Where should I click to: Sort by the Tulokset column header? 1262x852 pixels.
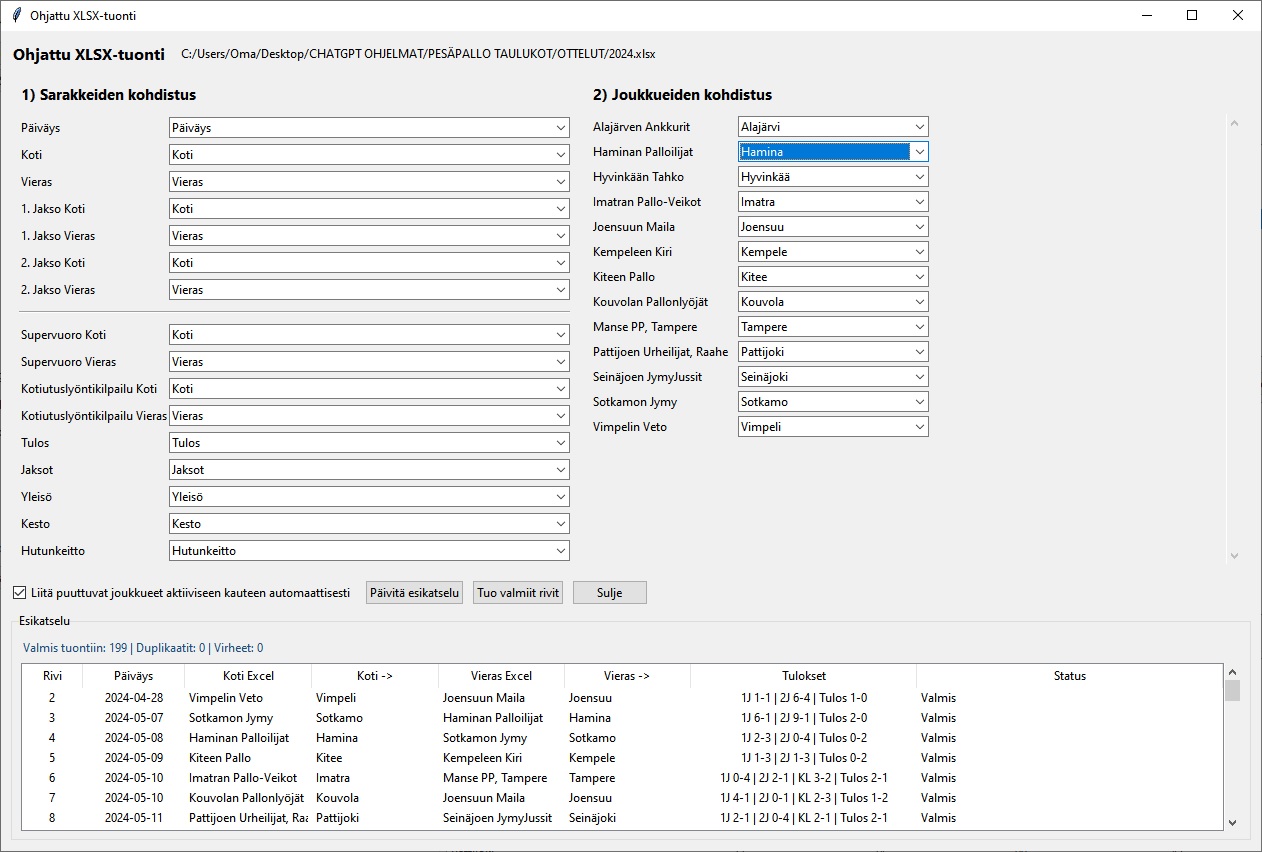[x=803, y=676]
